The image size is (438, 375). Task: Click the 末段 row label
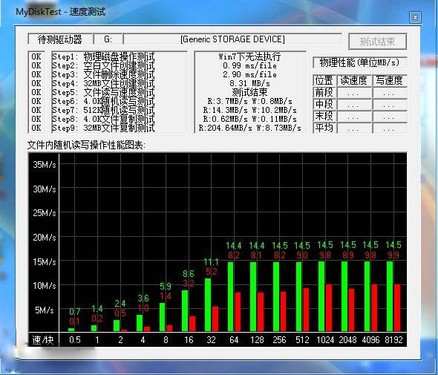tap(324, 116)
